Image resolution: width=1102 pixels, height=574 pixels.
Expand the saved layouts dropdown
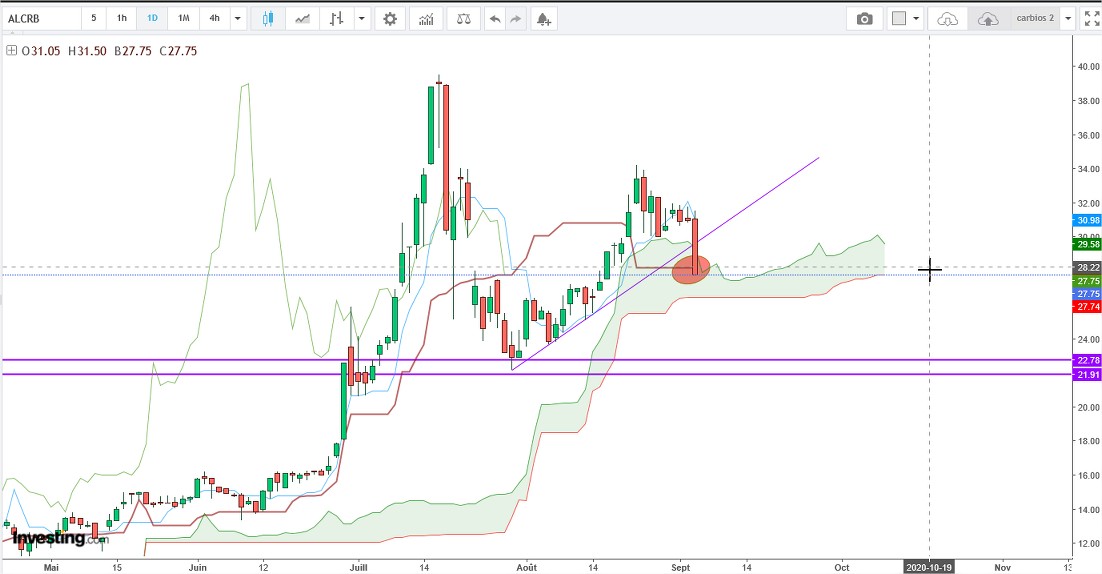click(x=1068, y=19)
